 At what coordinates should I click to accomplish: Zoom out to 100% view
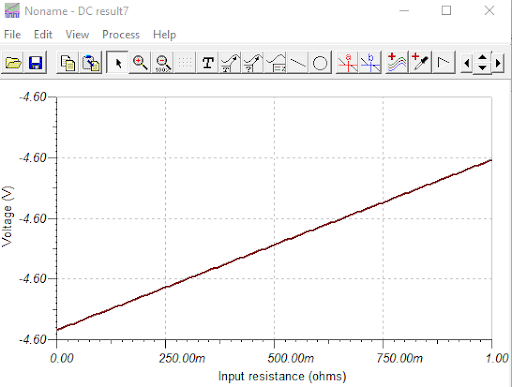163,63
